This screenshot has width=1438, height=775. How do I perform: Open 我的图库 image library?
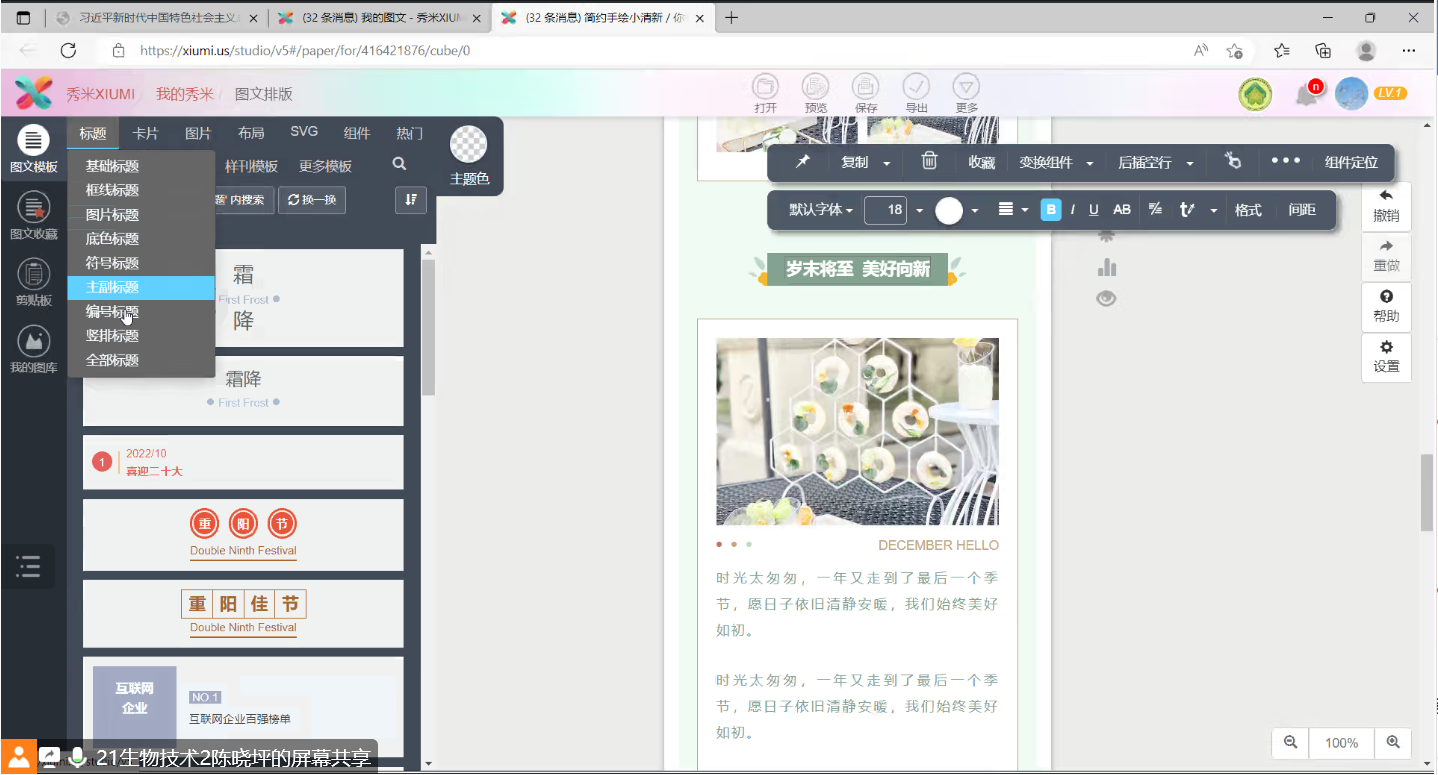tap(33, 349)
